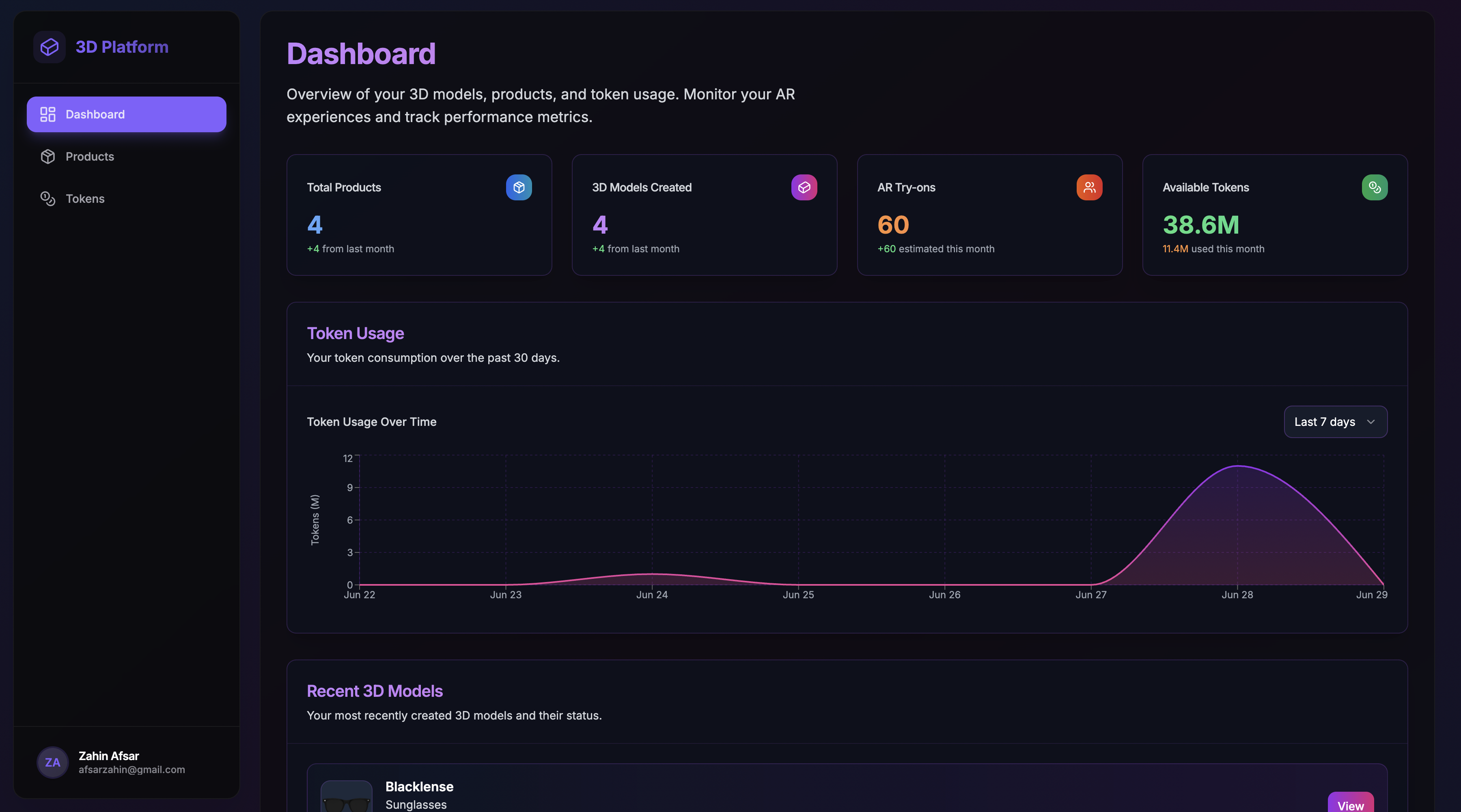Image resolution: width=1461 pixels, height=812 pixels.
Task: Click the orange AR Try-ons people icon
Action: (1089, 187)
